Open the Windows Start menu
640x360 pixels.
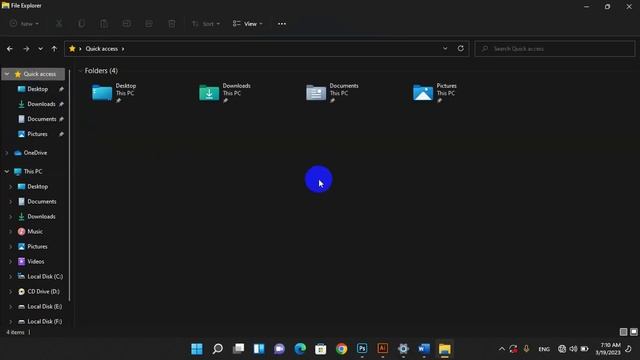coord(197,349)
